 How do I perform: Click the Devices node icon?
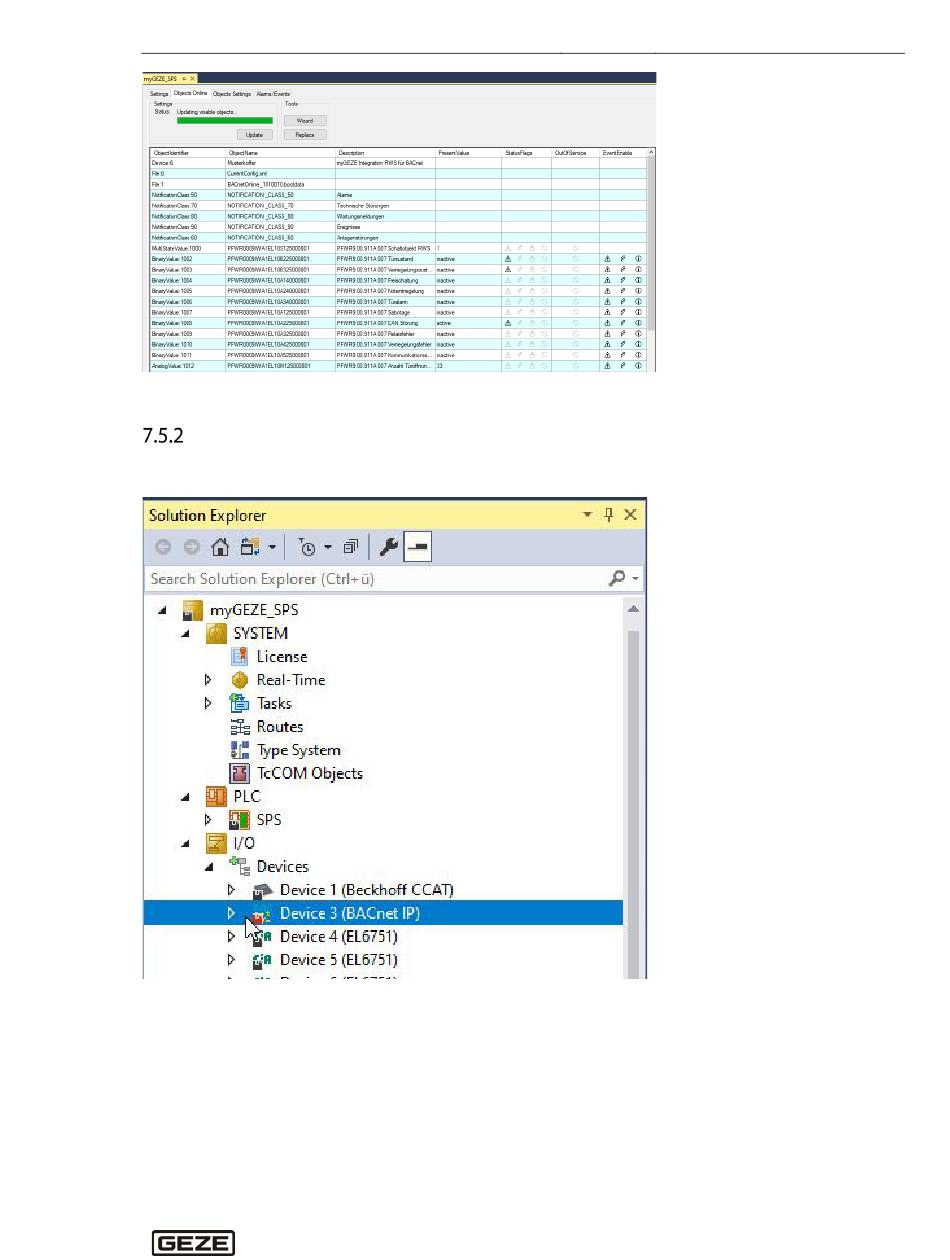(240, 867)
